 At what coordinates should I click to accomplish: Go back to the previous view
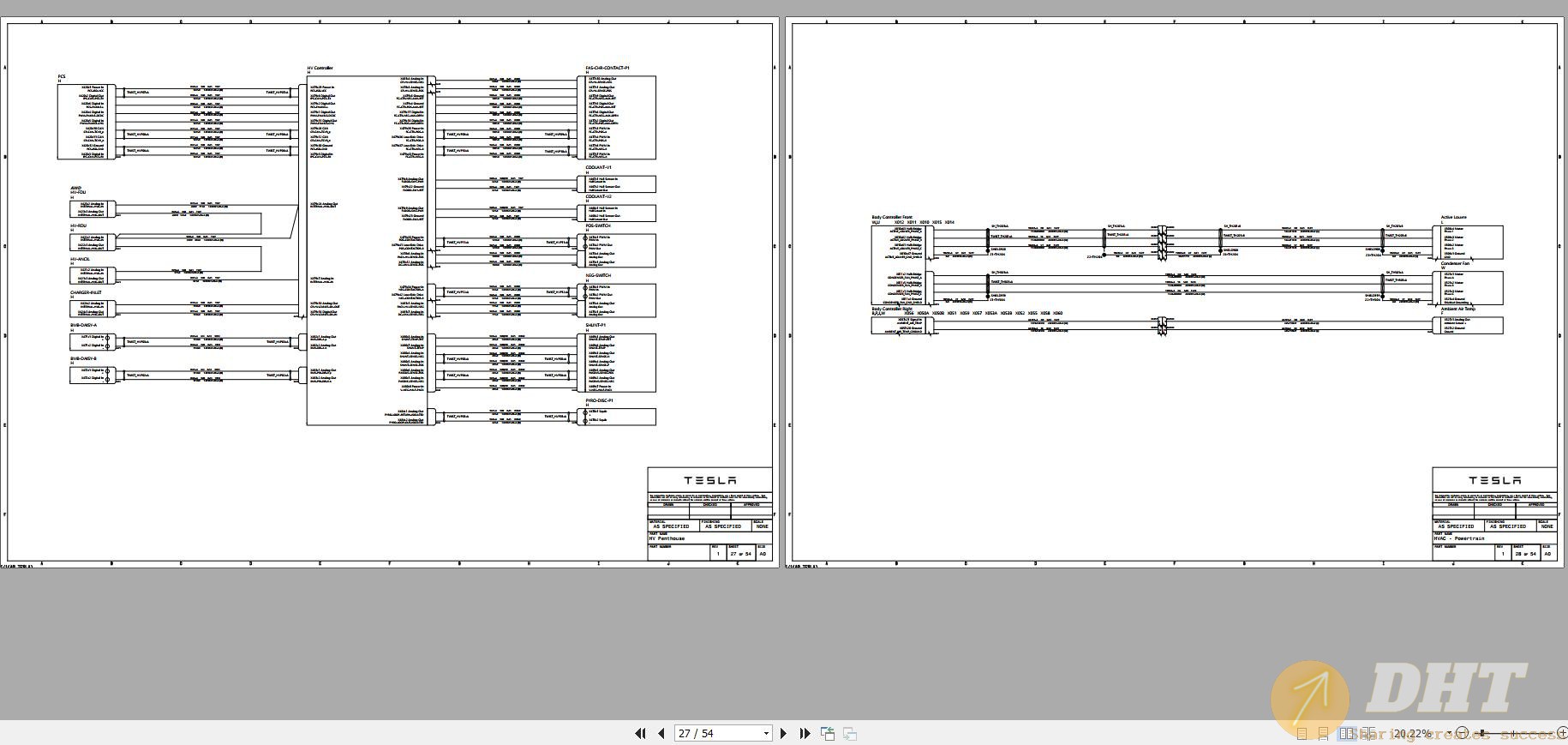point(828,733)
